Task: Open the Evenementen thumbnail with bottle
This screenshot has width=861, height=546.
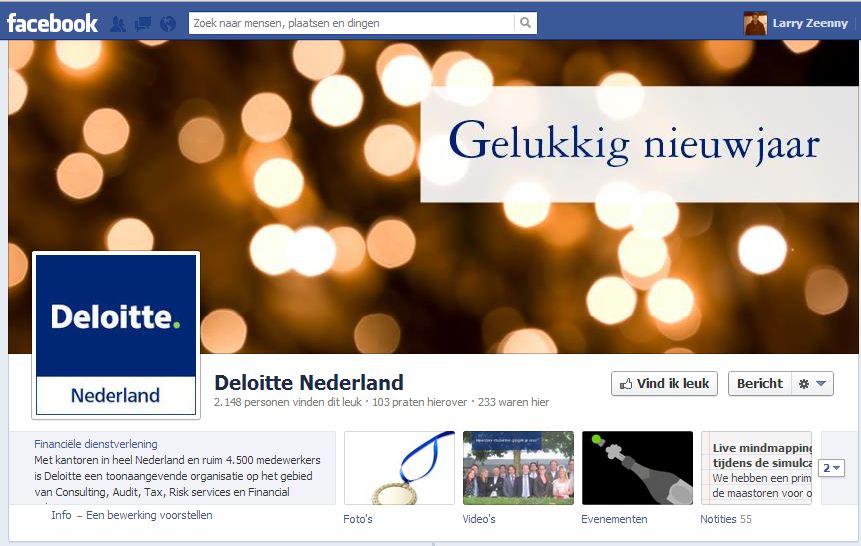Action: coord(638,468)
